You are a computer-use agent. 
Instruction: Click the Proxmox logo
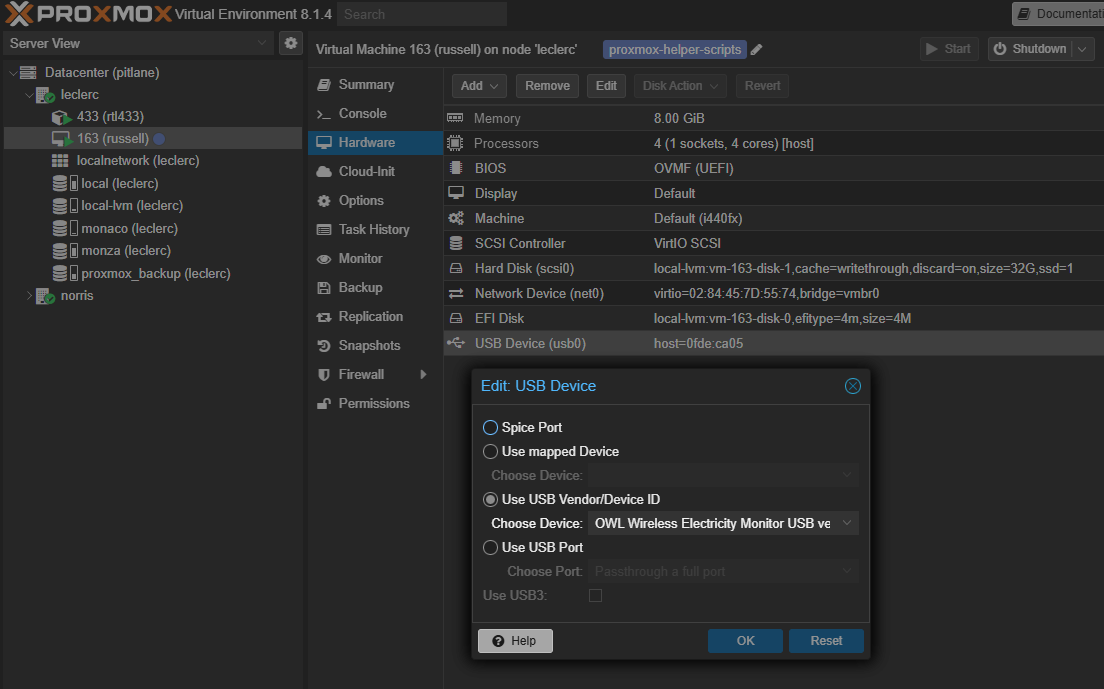tap(89, 13)
